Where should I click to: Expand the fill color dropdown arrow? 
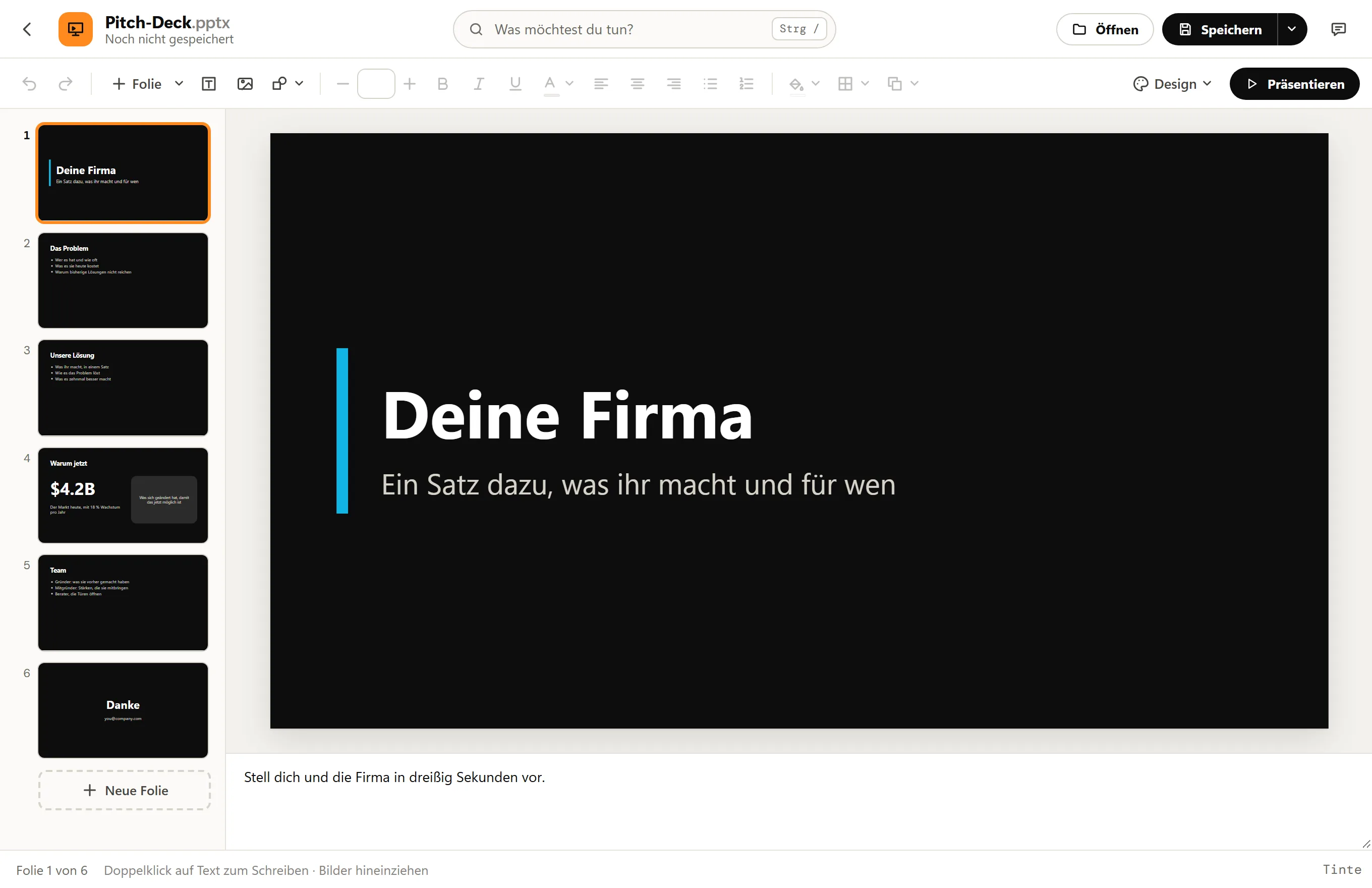tap(816, 84)
